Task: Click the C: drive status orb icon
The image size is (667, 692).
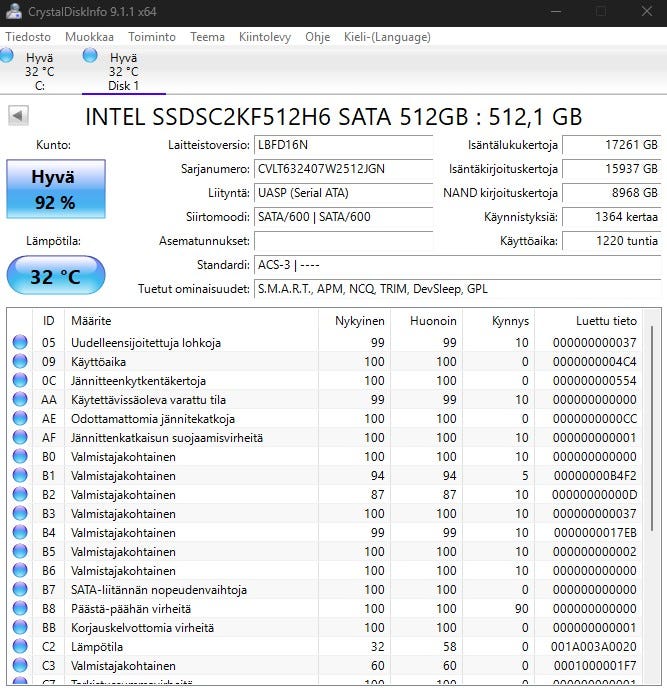Action: (7, 56)
